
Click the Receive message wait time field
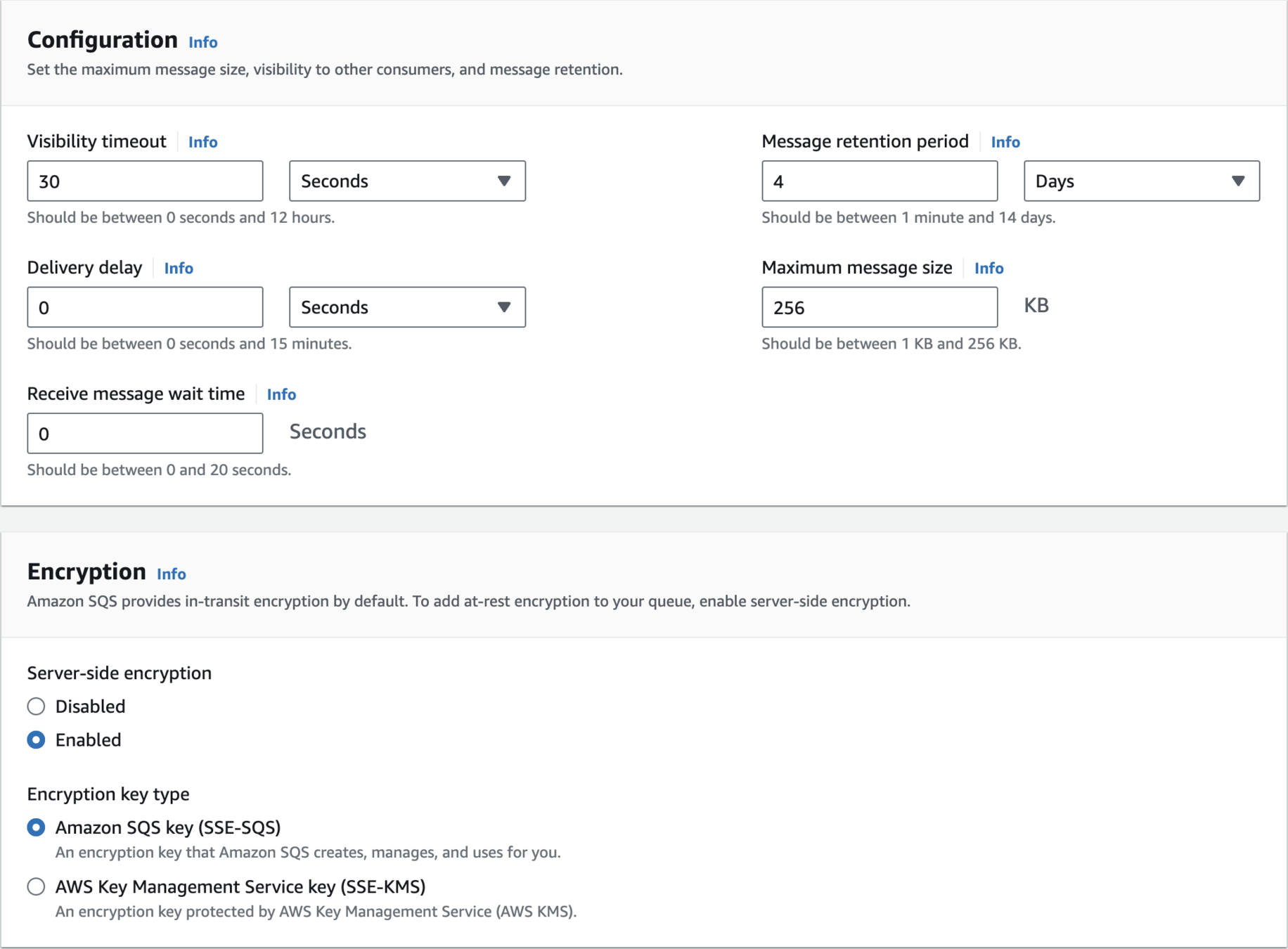coord(145,434)
